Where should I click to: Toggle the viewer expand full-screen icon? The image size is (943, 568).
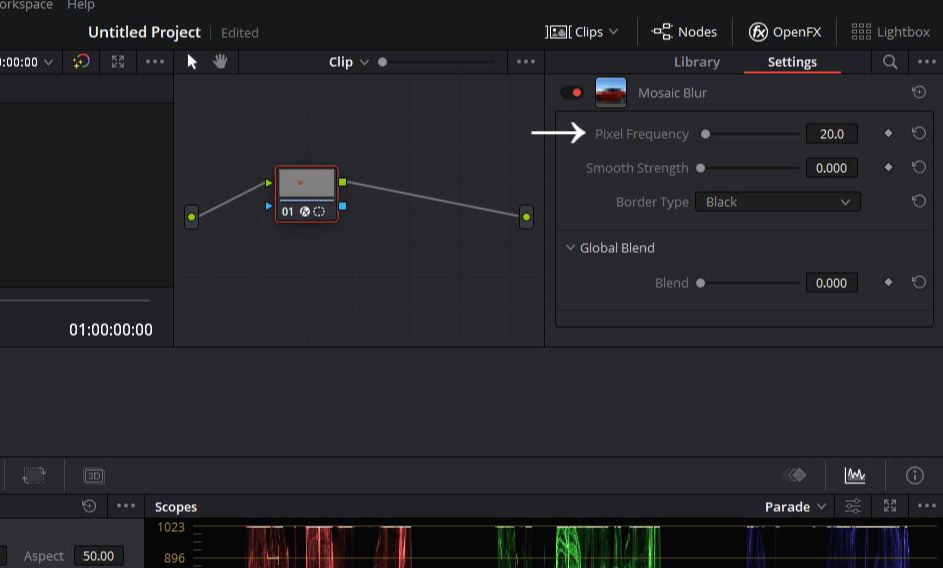(x=118, y=61)
